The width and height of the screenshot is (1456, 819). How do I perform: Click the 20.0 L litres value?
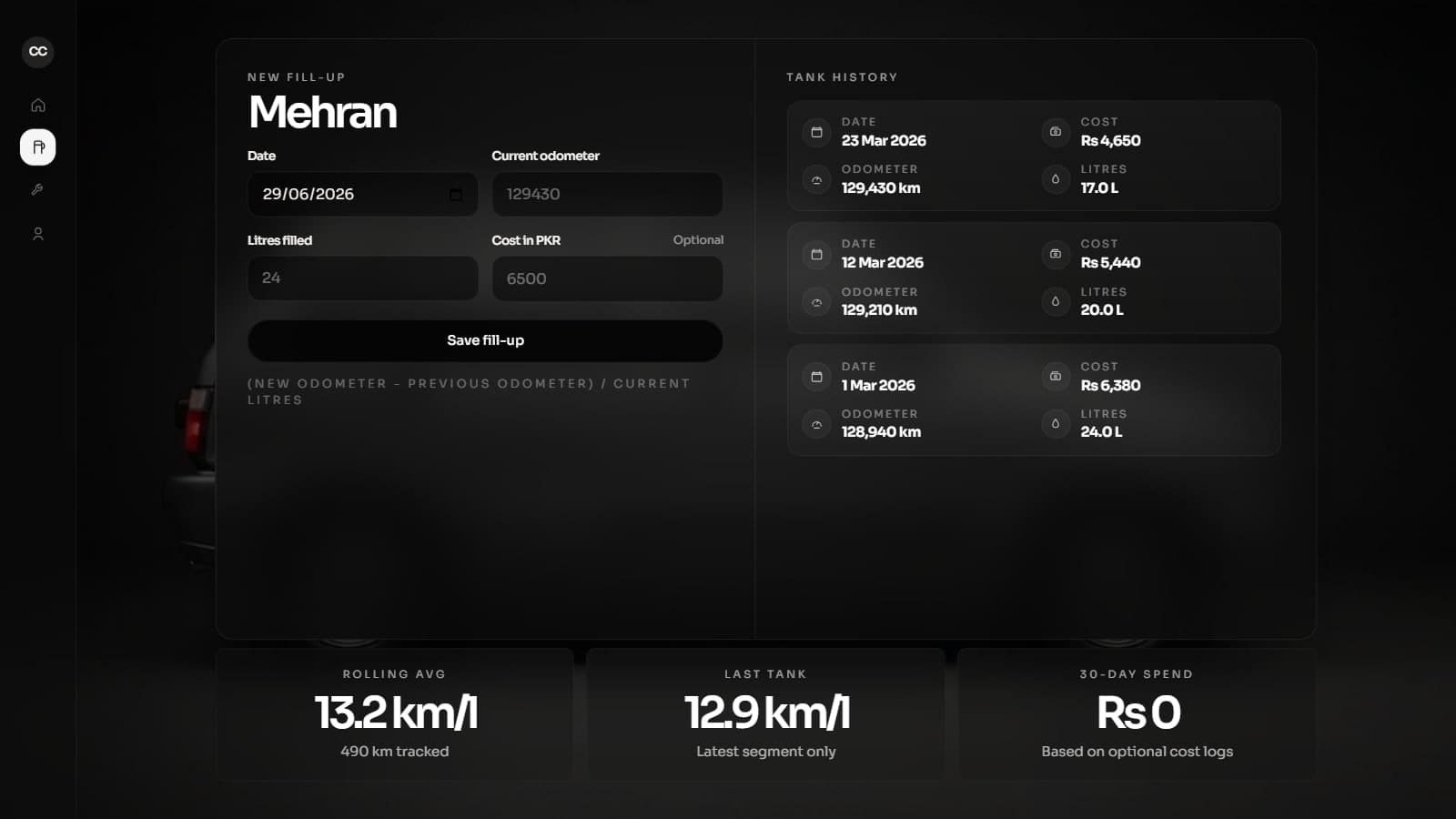point(1102,309)
